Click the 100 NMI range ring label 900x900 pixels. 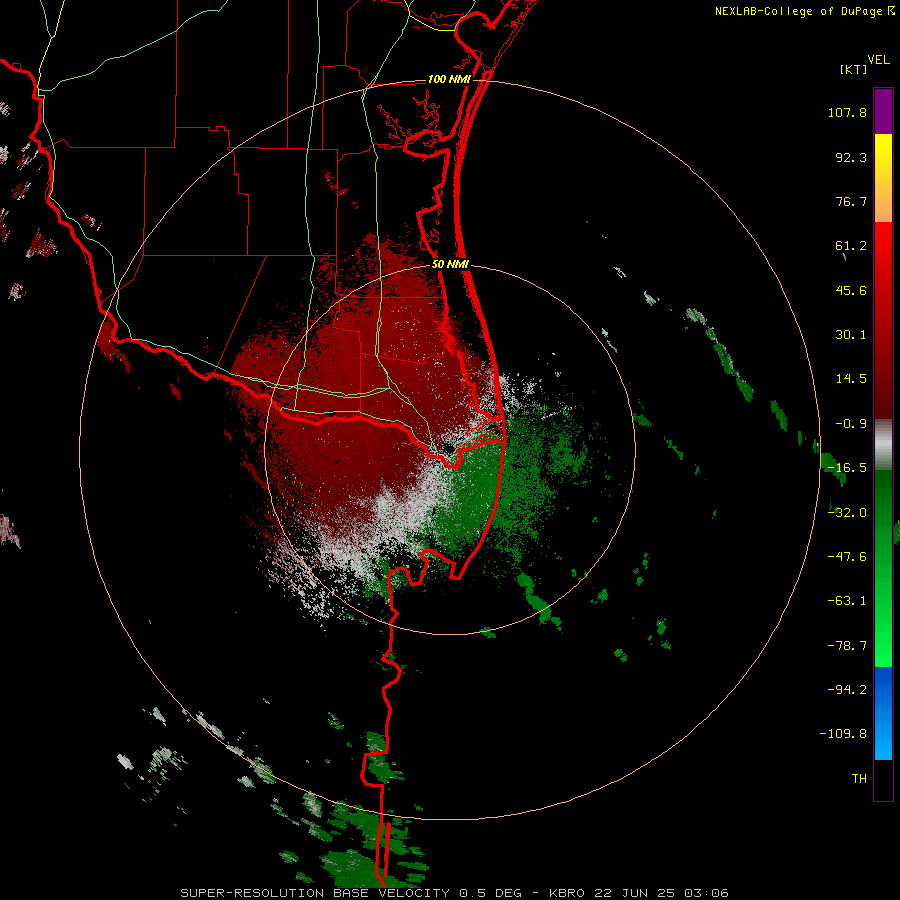pyautogui.click(x=449, y=79)
